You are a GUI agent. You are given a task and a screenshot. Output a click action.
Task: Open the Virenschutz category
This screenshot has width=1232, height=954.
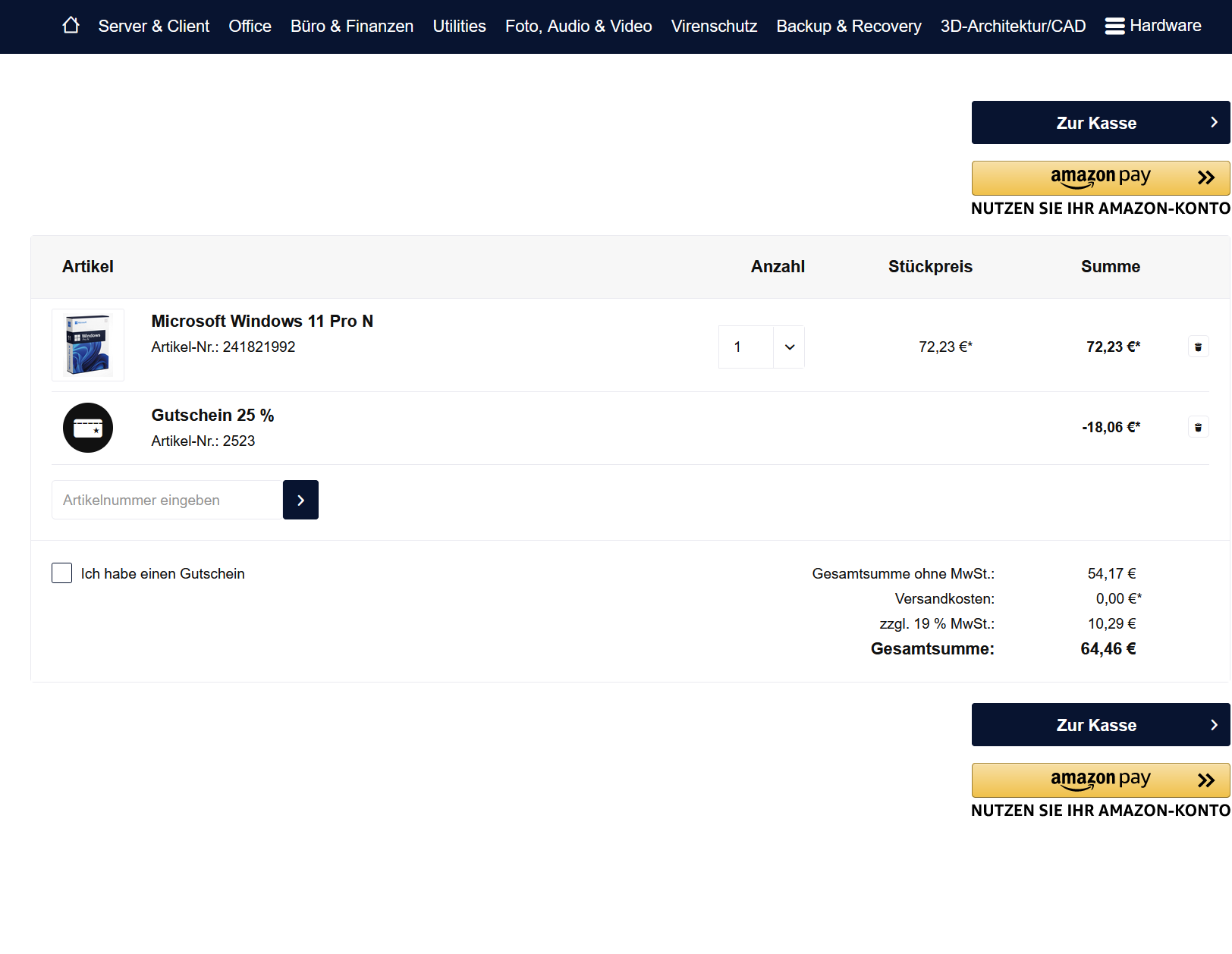click(x=715, y=26)
